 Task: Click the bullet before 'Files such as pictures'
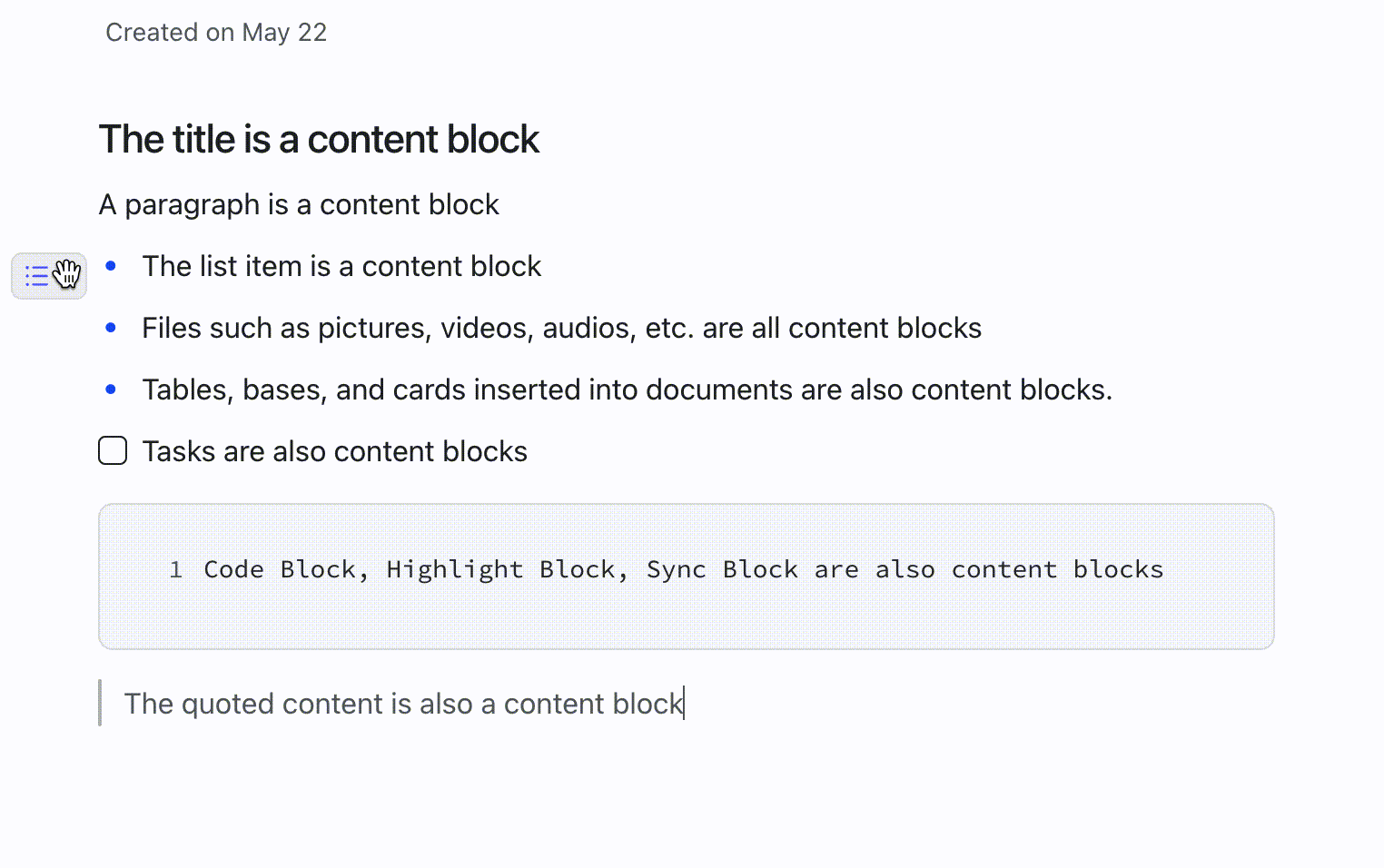point(111,328)
